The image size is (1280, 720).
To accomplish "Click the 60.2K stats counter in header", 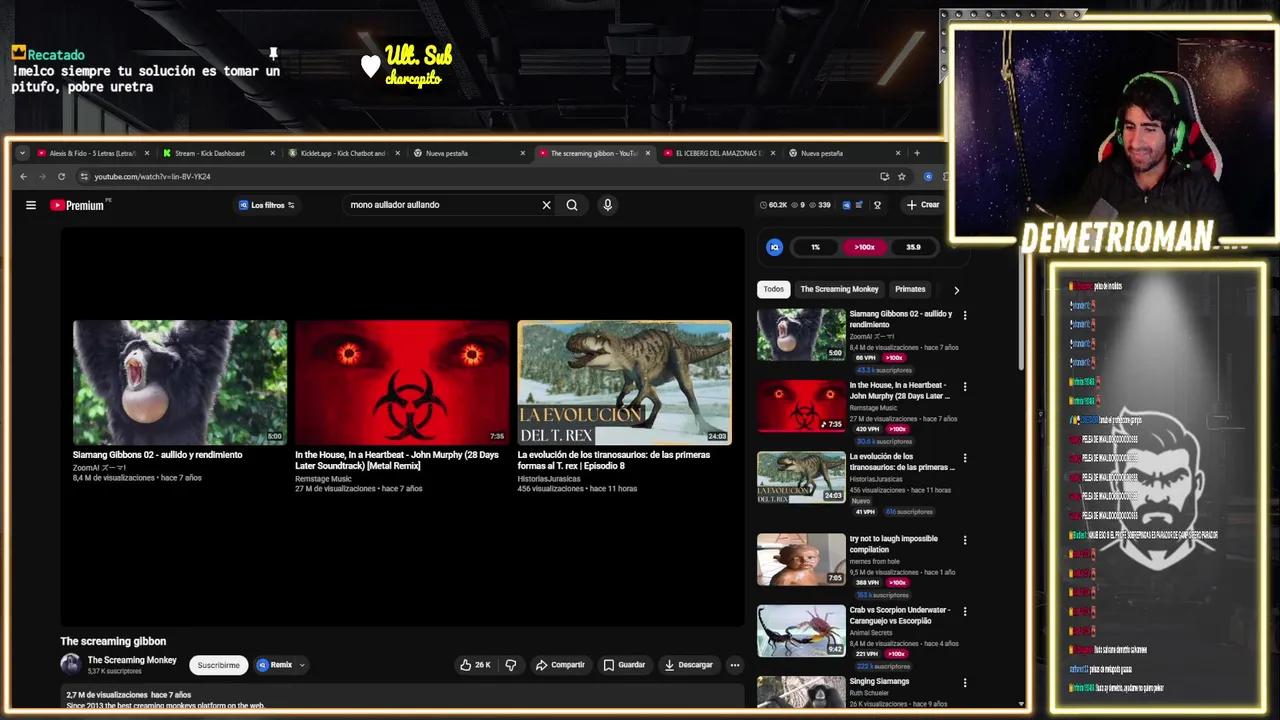I will (x=773, y=205).
